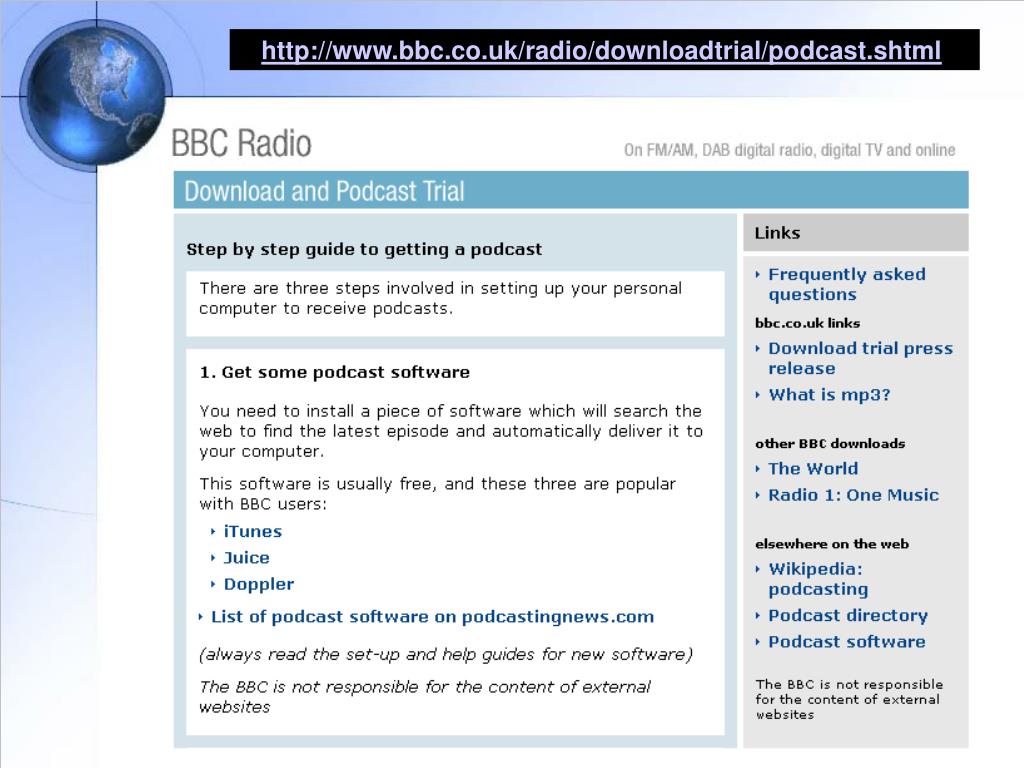Click 'You need to install a piece of software' paragraph
1024x768 pixels.
pyautogui.click(x=451, y=431)
